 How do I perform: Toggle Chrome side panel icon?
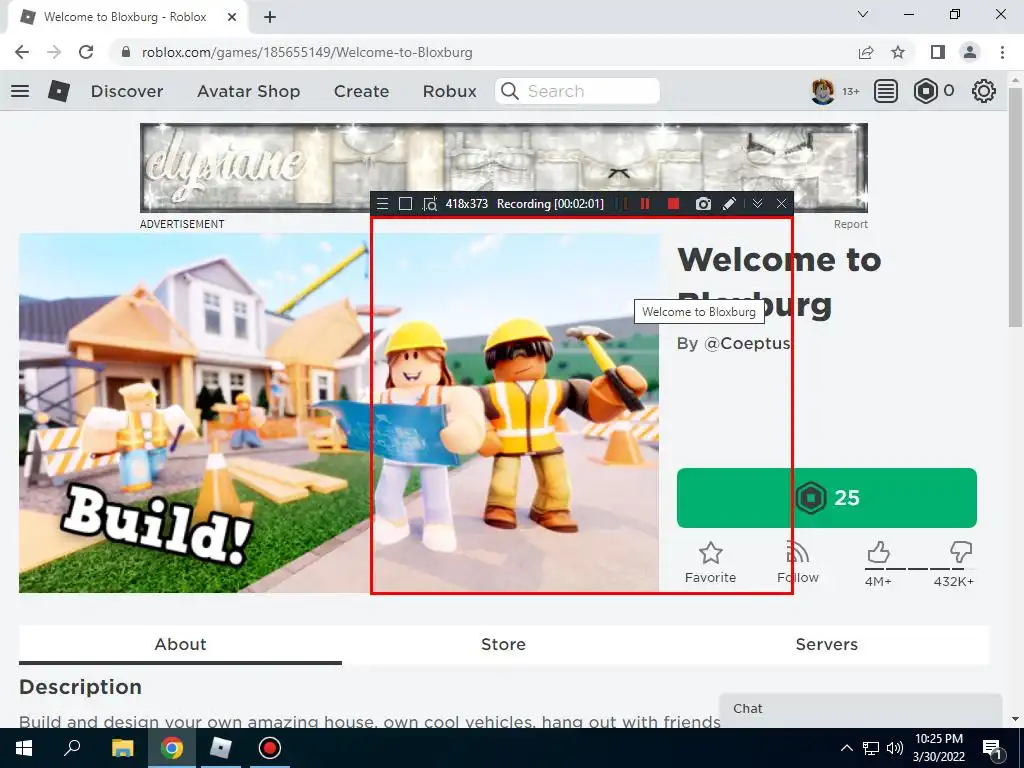coord(938,52)
